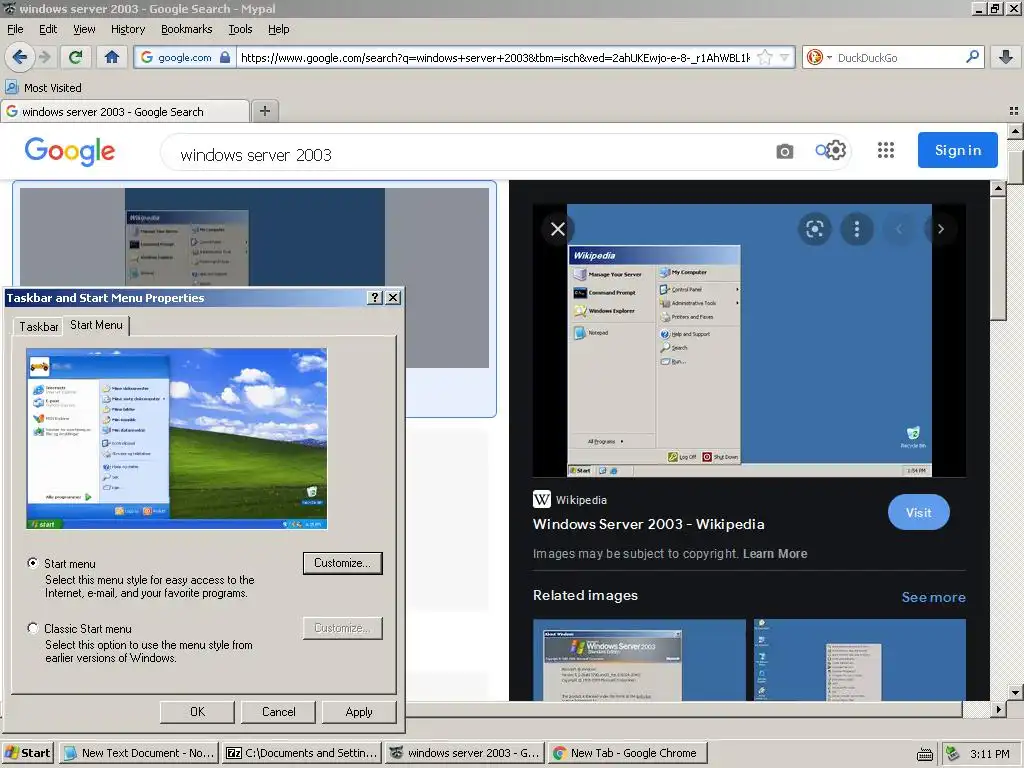This screenshot has height=768, width=1024.
Task: Show next image with right chevron
Action: point(940,229)
